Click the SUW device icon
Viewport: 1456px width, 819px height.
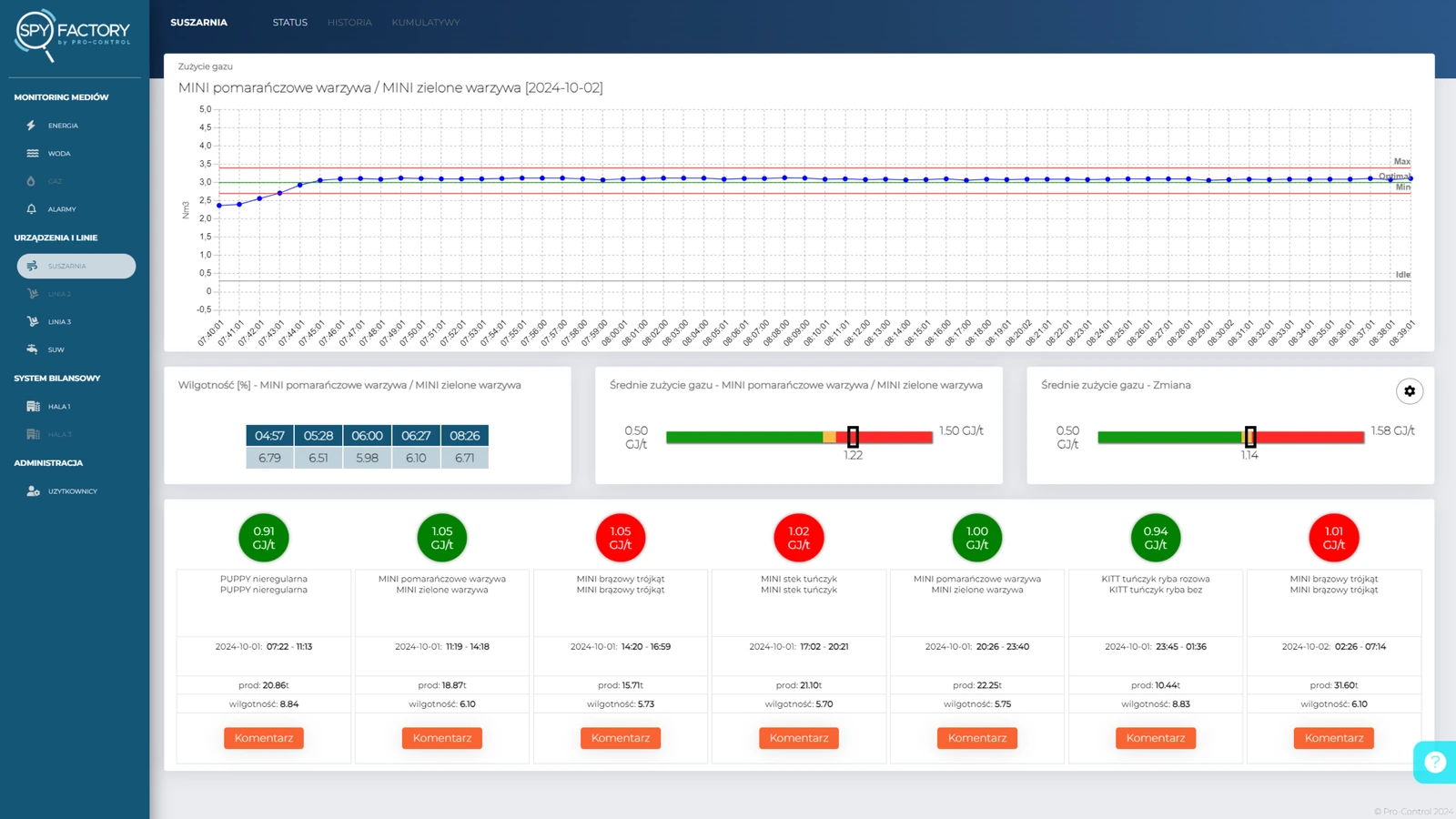coord(32,349)
